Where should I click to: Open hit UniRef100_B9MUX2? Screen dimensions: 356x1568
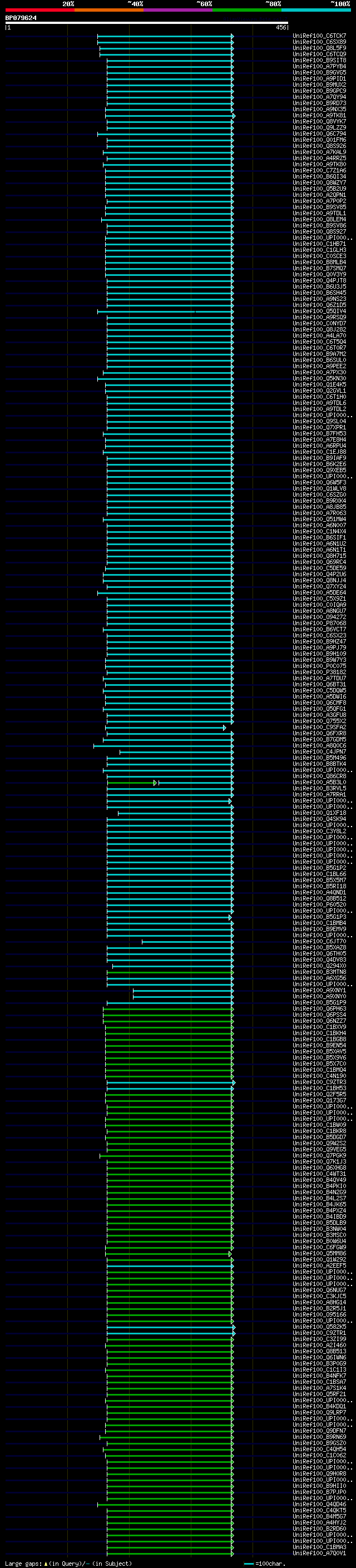(x=319, y=85)
